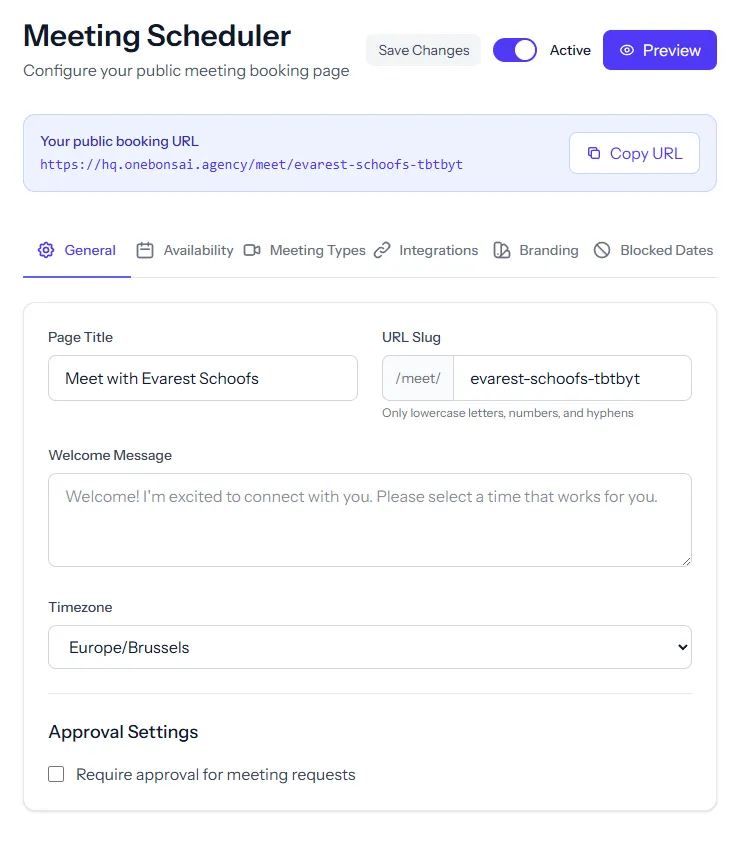Open the Timezone dropdown
739x841 pixels.
(x=370, y=647)
